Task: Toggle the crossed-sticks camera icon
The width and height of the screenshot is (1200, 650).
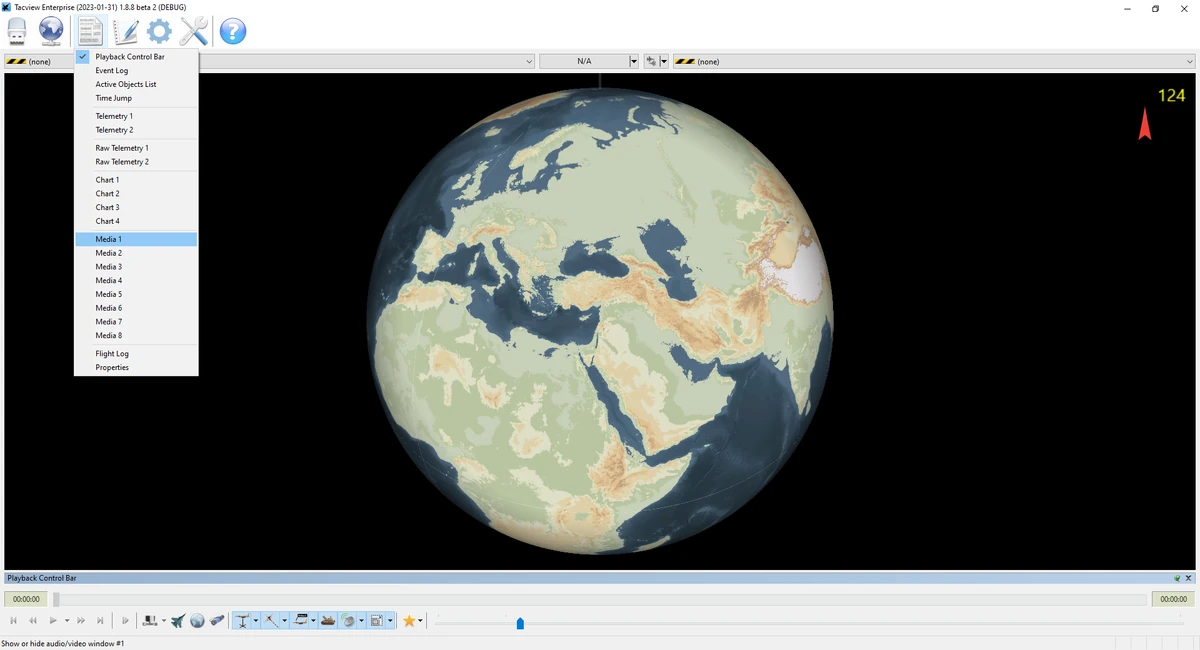Action: coord(271,620)
